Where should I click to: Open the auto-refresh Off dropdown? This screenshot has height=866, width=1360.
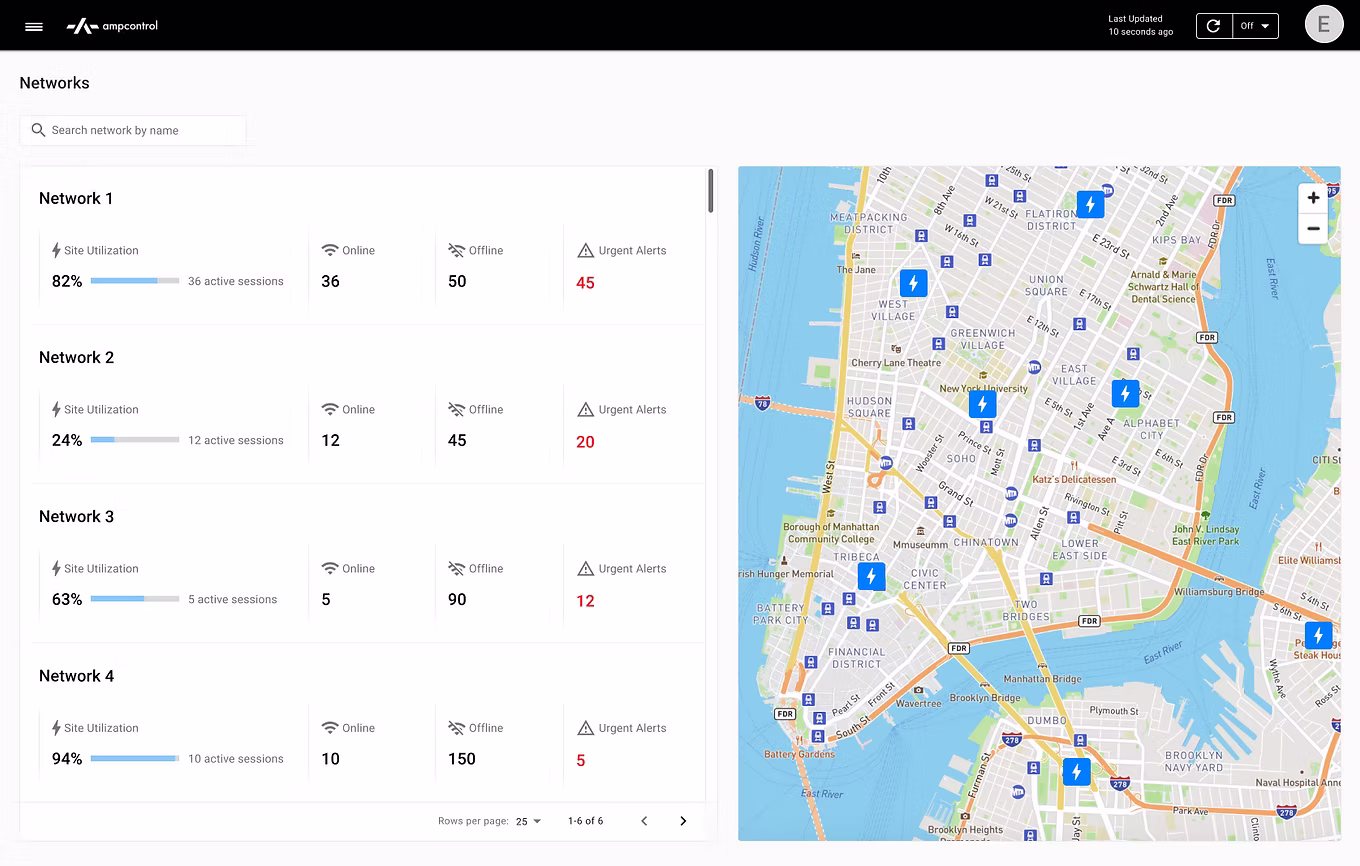pyautogui.click(x=1255, y=26)
